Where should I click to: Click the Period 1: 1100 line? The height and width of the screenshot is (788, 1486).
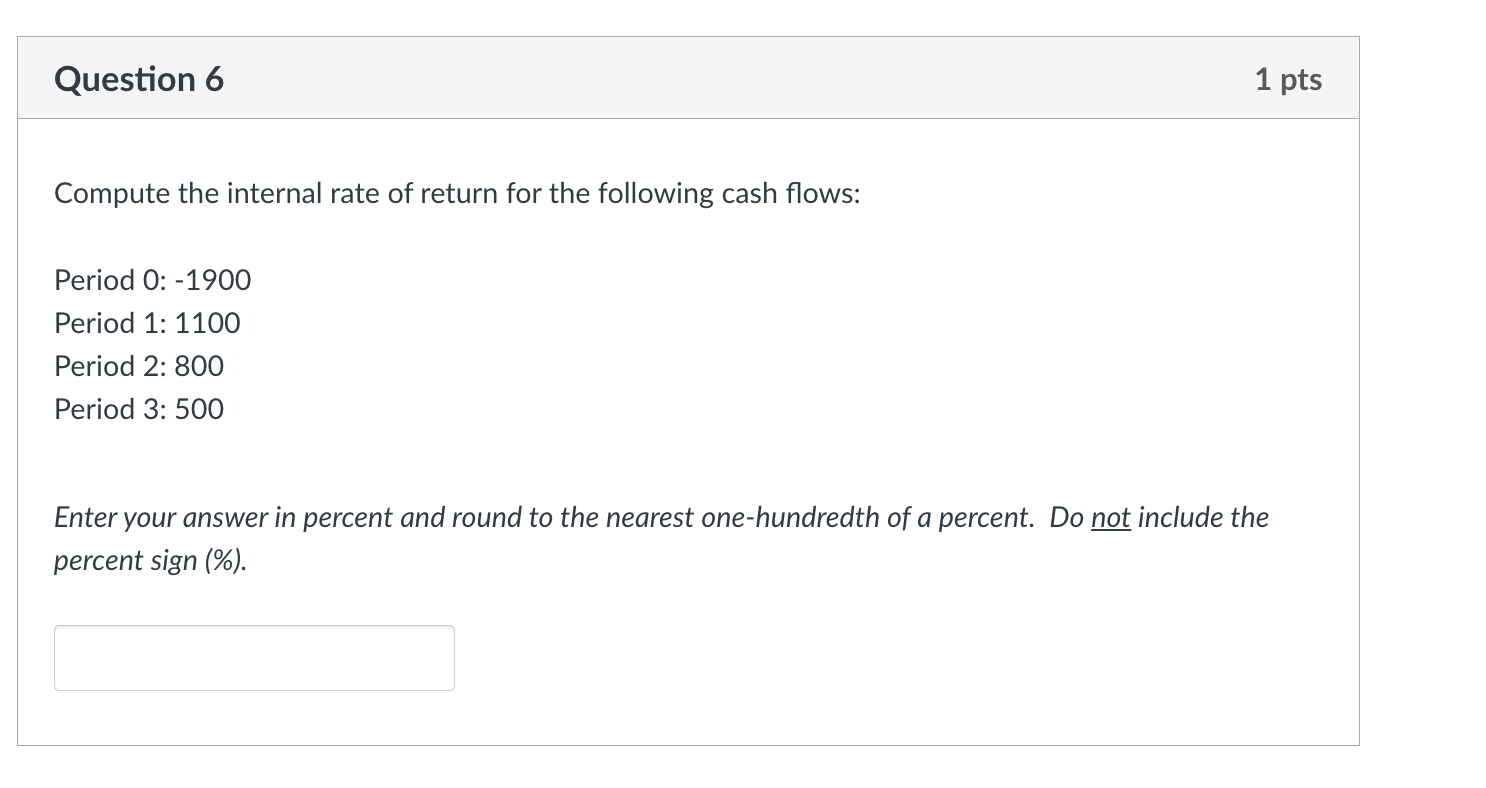(x=146, y=323)
